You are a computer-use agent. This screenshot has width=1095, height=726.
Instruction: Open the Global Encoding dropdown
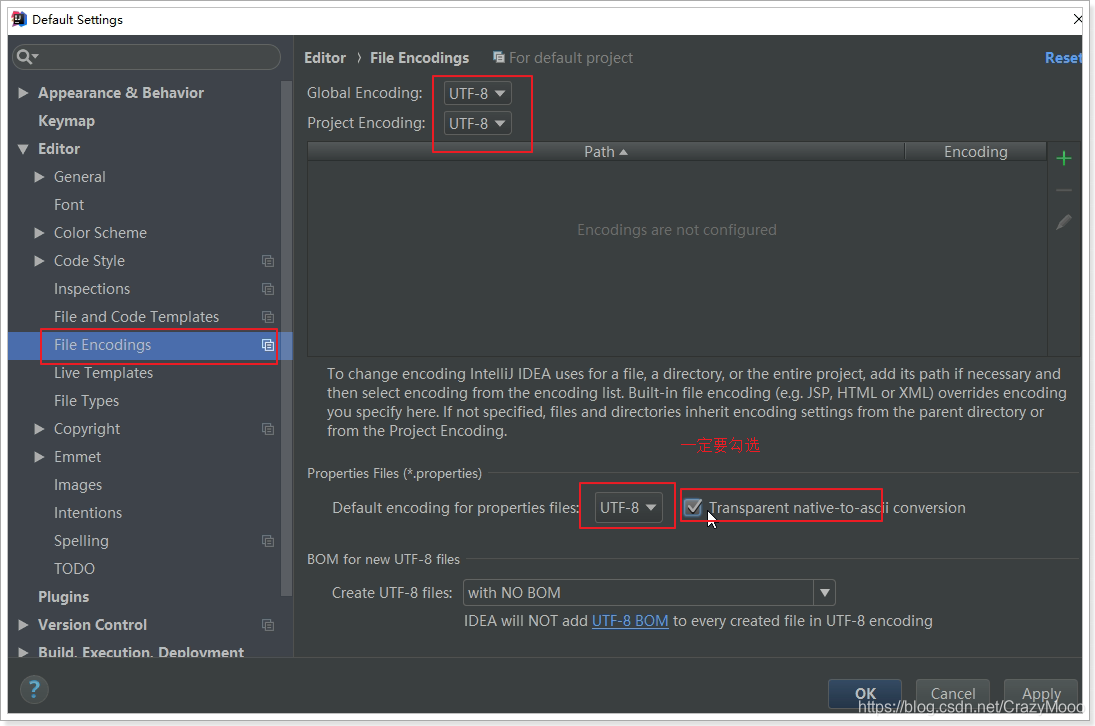[478, 94]
